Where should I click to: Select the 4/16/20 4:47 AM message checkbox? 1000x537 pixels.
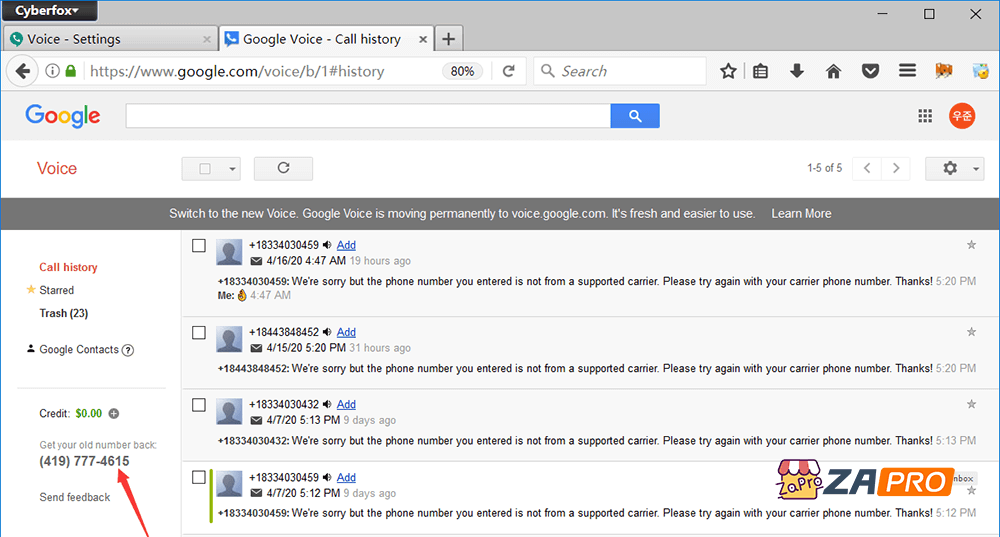(x=199, y=246)
